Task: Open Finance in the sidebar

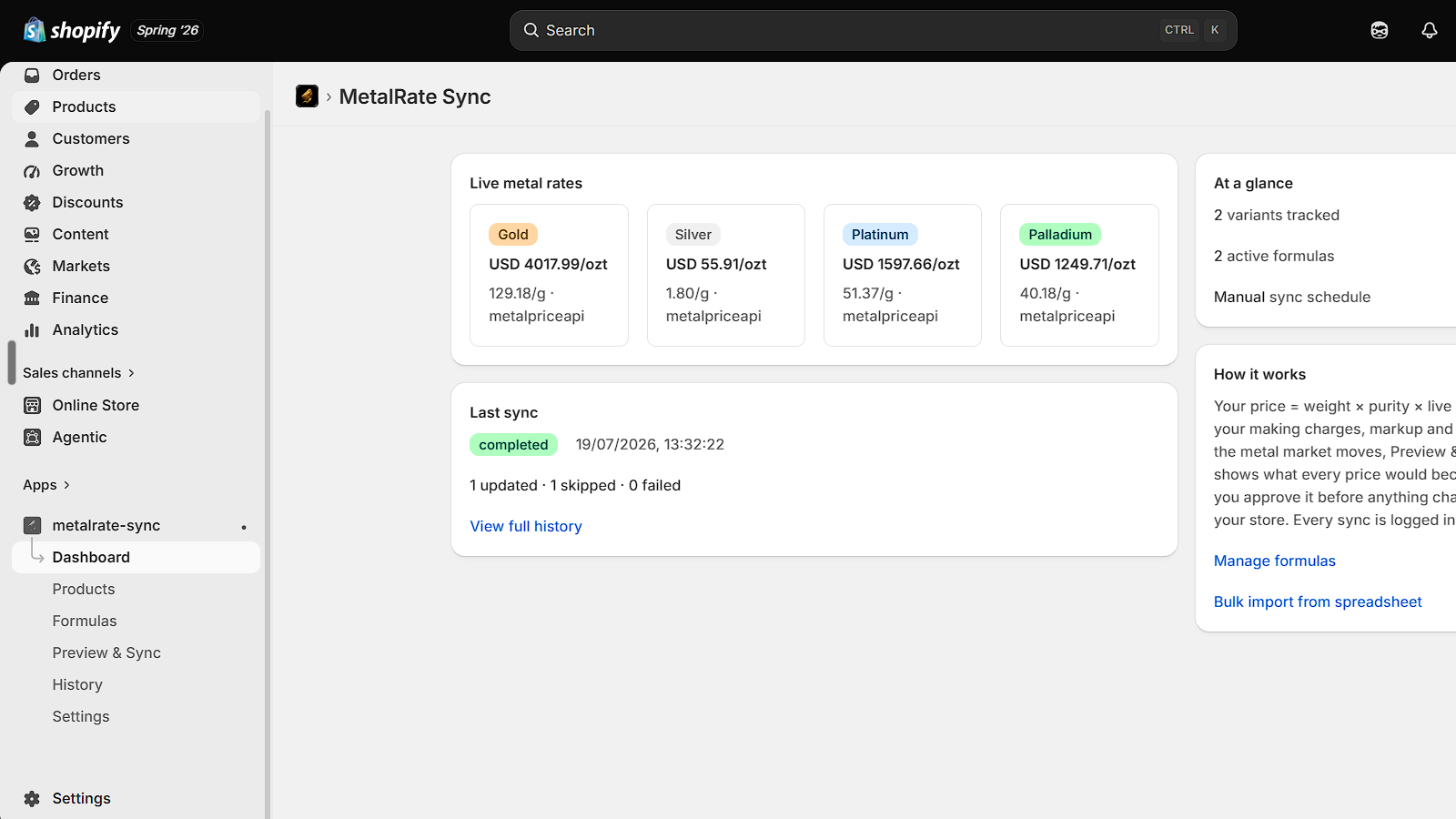Action: pyautogui.click(x=136, y=298)
